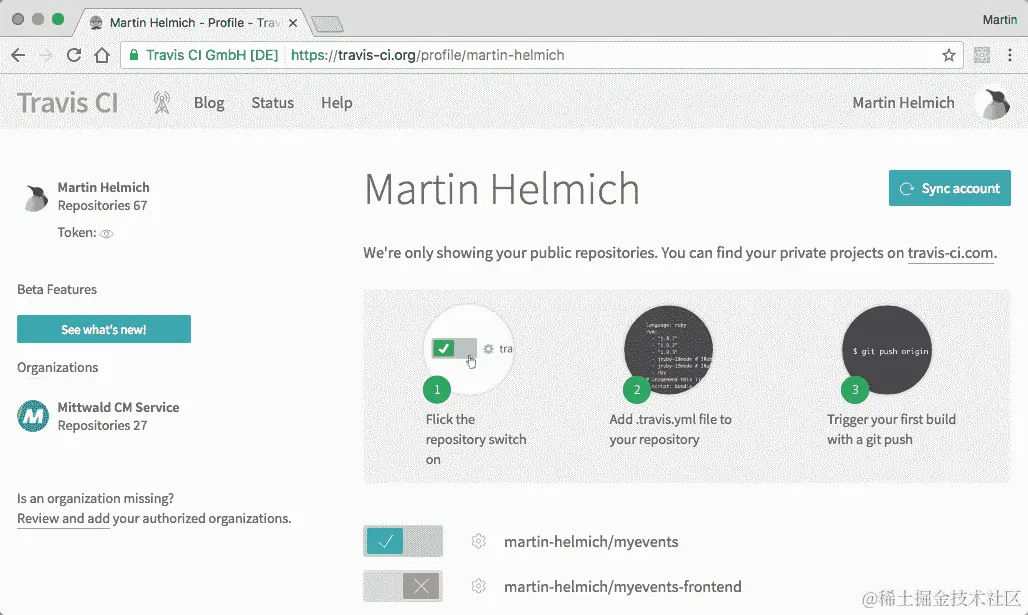Click the broadcast tower icon in Travis header
1028x615 pixels.
[161, 103]
